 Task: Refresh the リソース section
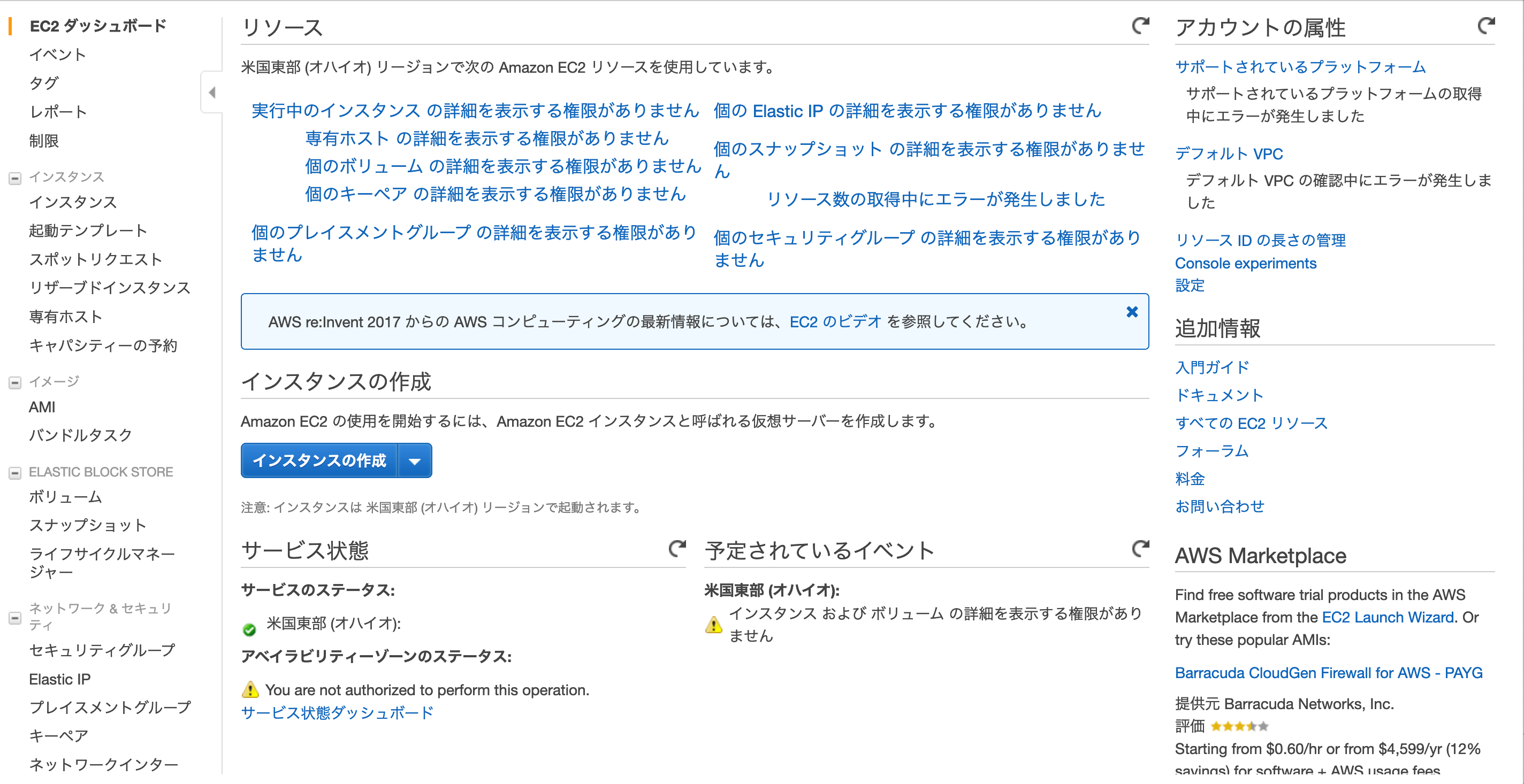point(1140,26)
